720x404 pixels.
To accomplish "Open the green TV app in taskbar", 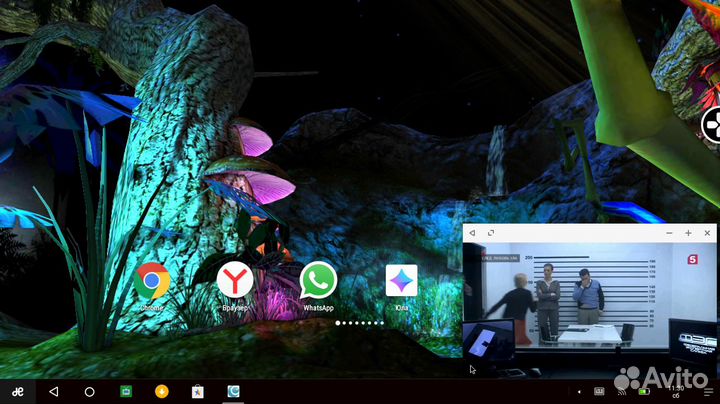I will pyautogui.click(x=126, y=391).
